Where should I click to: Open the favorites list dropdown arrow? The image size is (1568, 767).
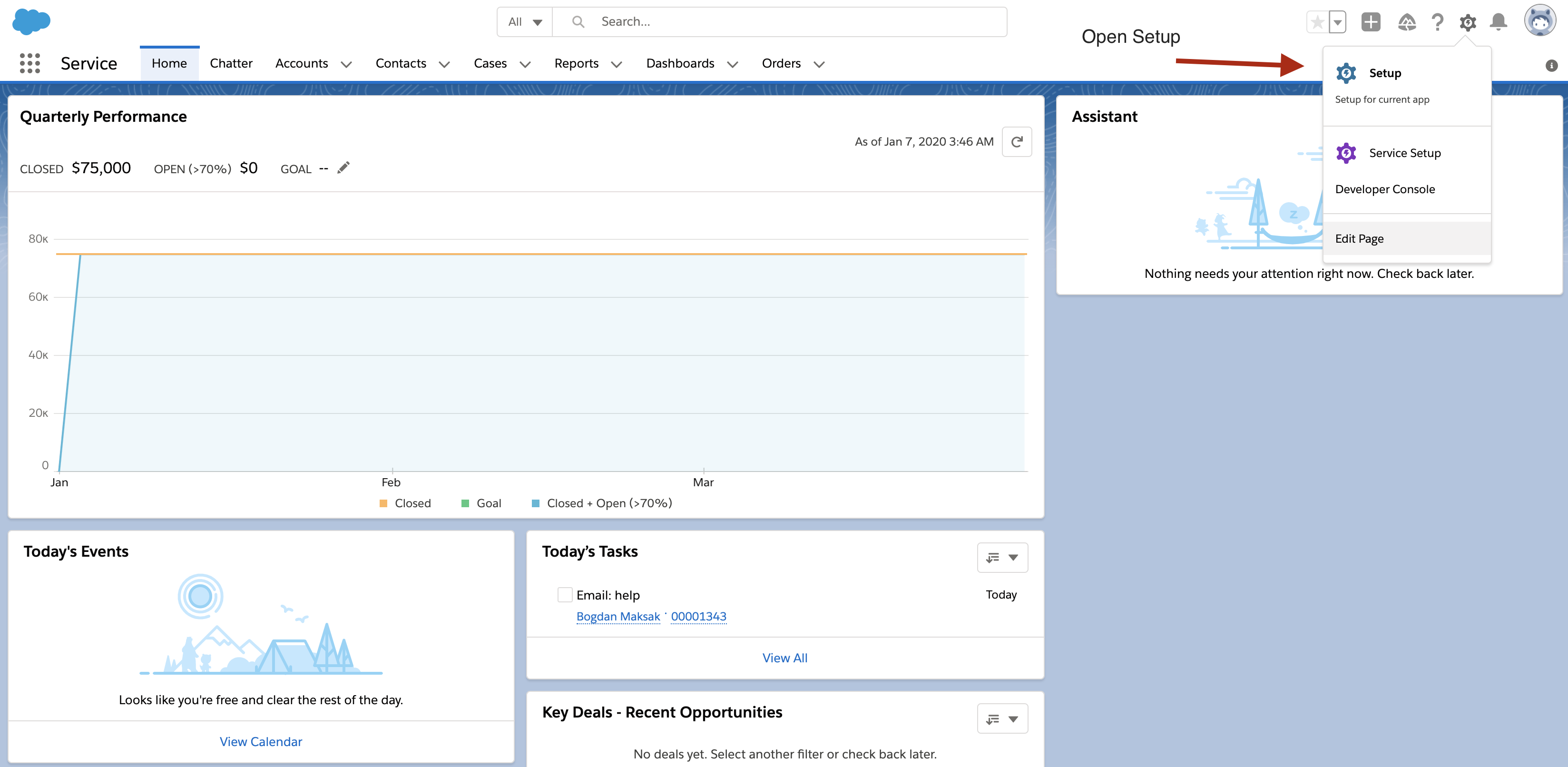1337,22
